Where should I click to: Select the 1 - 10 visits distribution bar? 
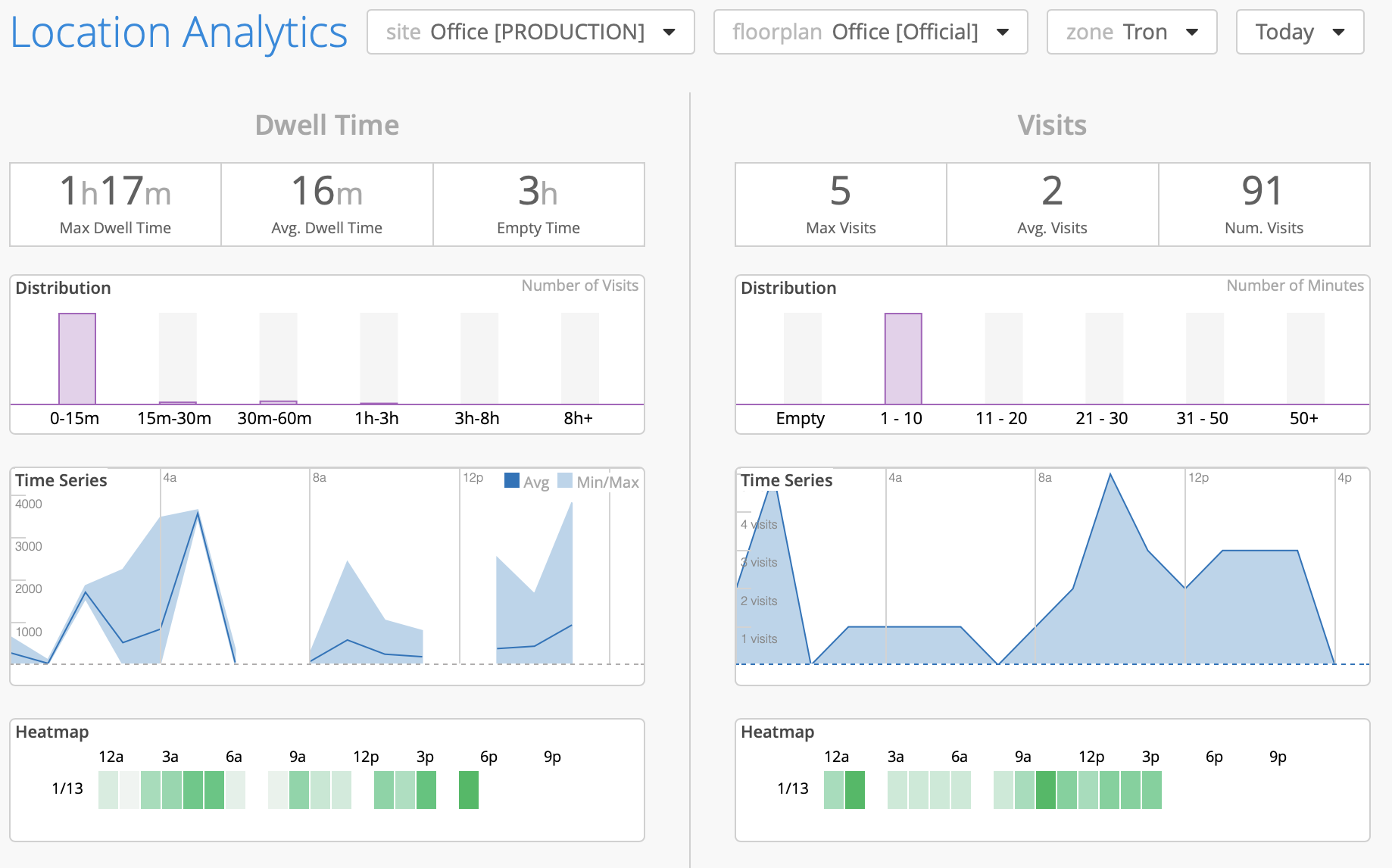903,358
